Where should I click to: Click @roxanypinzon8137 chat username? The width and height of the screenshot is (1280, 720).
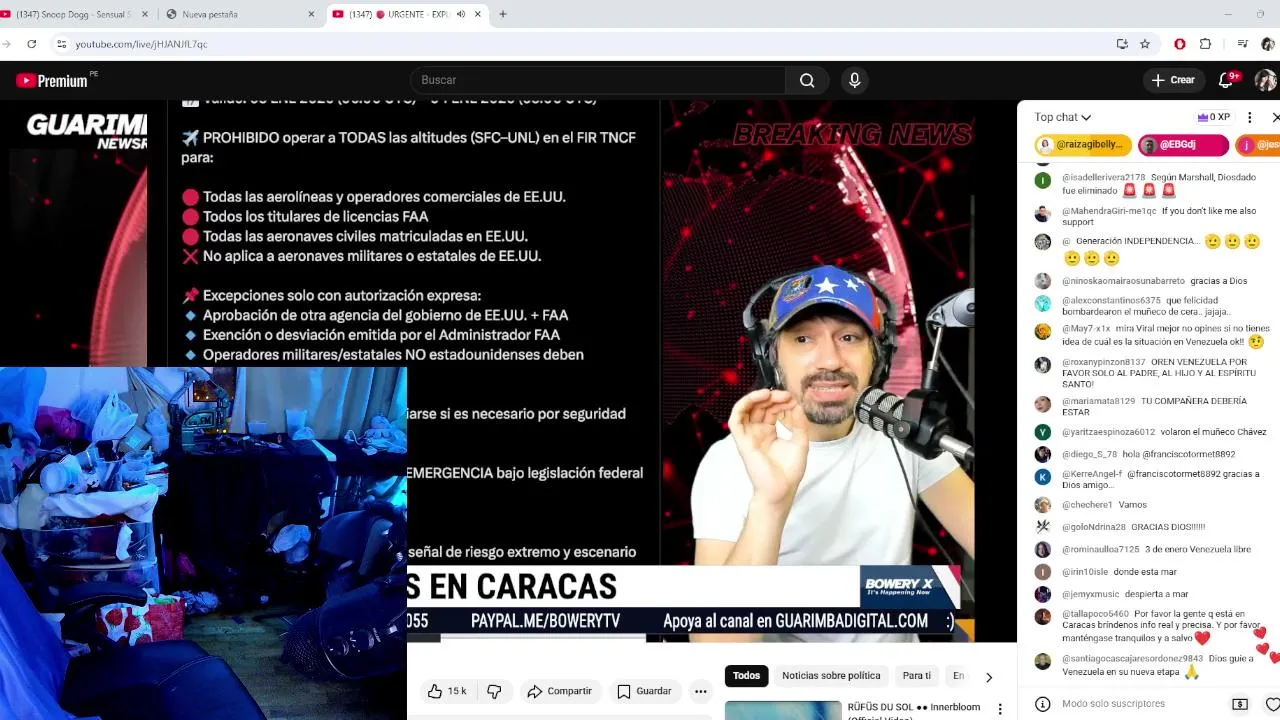pyautogui.click(x=1103, y=362)
